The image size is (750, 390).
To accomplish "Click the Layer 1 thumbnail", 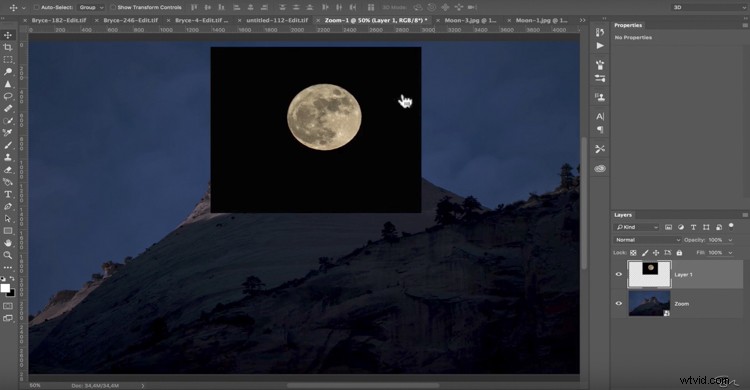I will tap(649, 274).
